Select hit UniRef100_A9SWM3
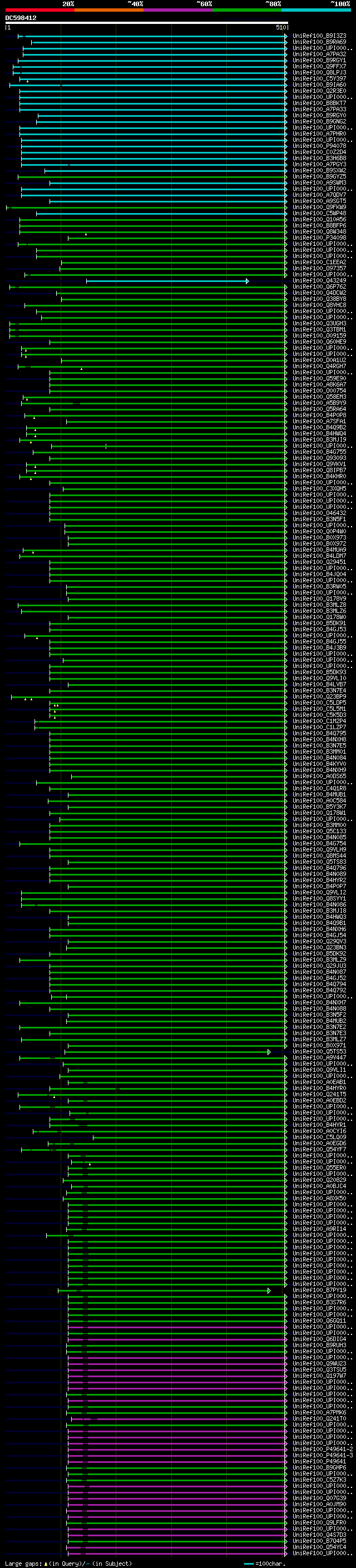Viewport: 356px width, 1568px height. point(319,183)
